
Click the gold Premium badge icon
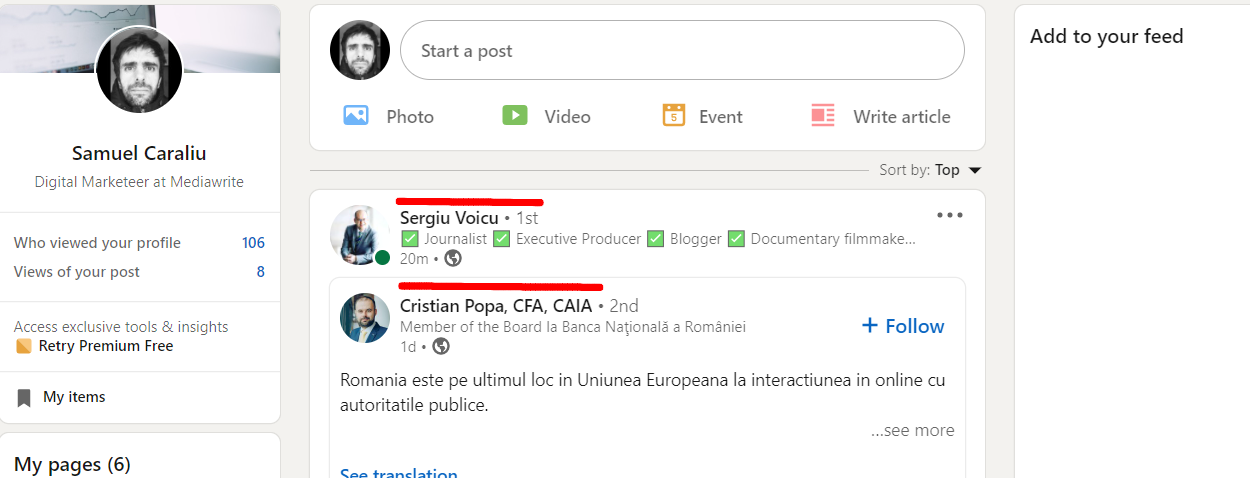24,346
